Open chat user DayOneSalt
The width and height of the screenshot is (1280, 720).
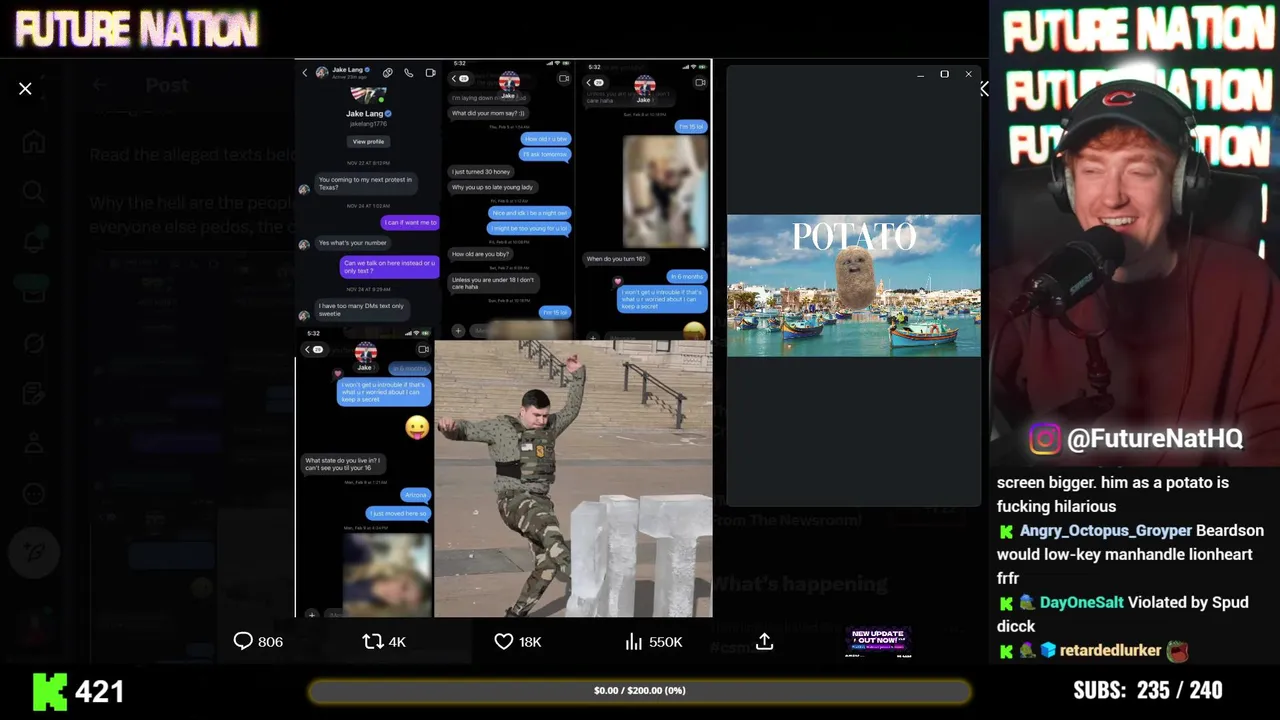tap(1081, 603)
